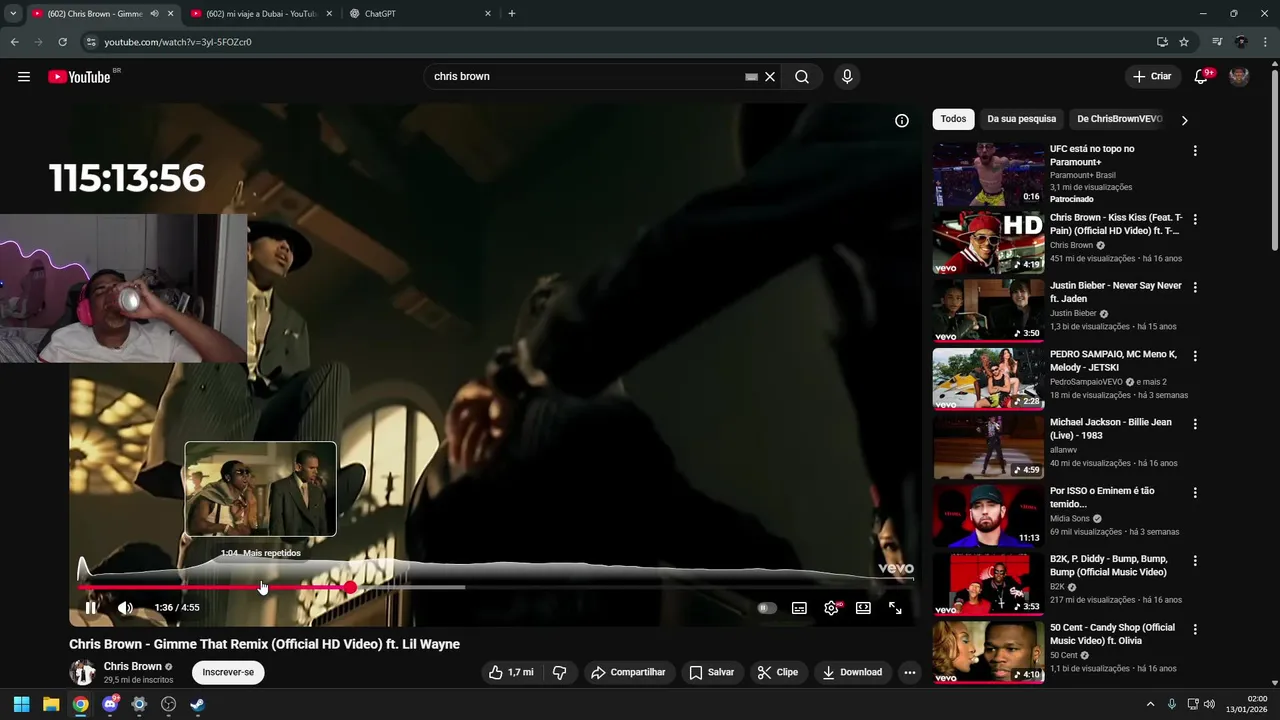Open Chris Brown channel avatar
This screenshot has width=1280, height=720.
pos(82,672)
